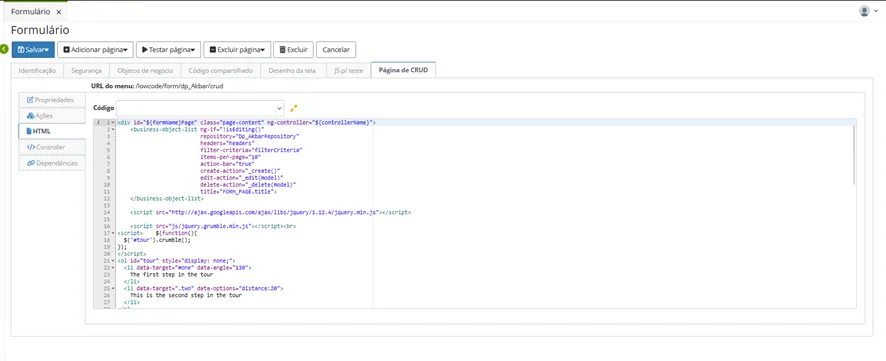Click the filter-criteria="filterCriteria" line
This screenshot has height=361, width=886.
(251, 150)
